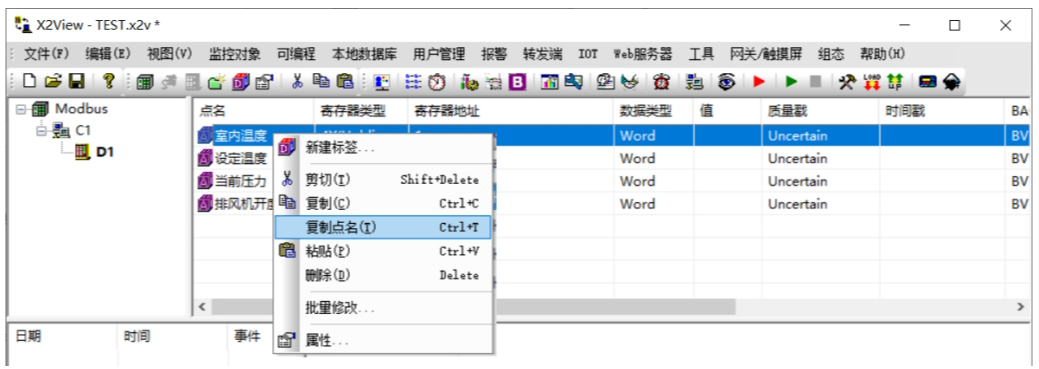Screen dimensions: 1039x369
Task: Click the 质量戳 column header
Action: coord(820,111)
